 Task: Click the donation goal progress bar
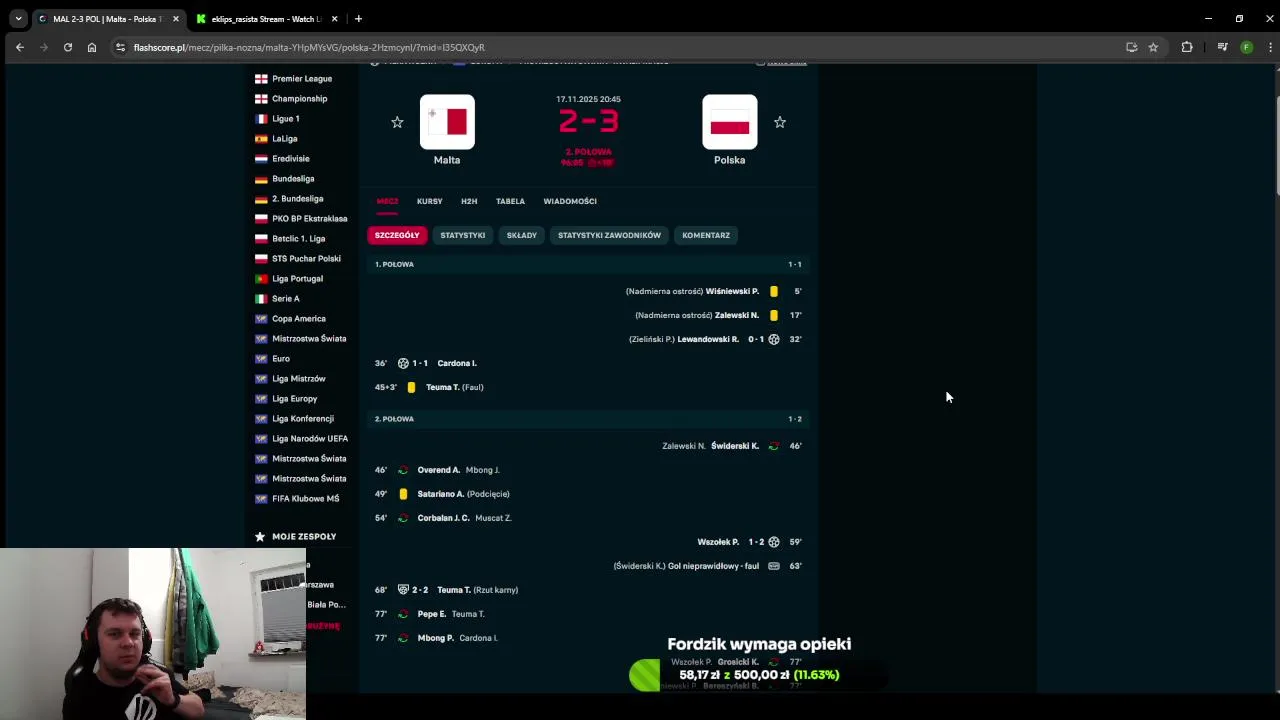(759, 675)
